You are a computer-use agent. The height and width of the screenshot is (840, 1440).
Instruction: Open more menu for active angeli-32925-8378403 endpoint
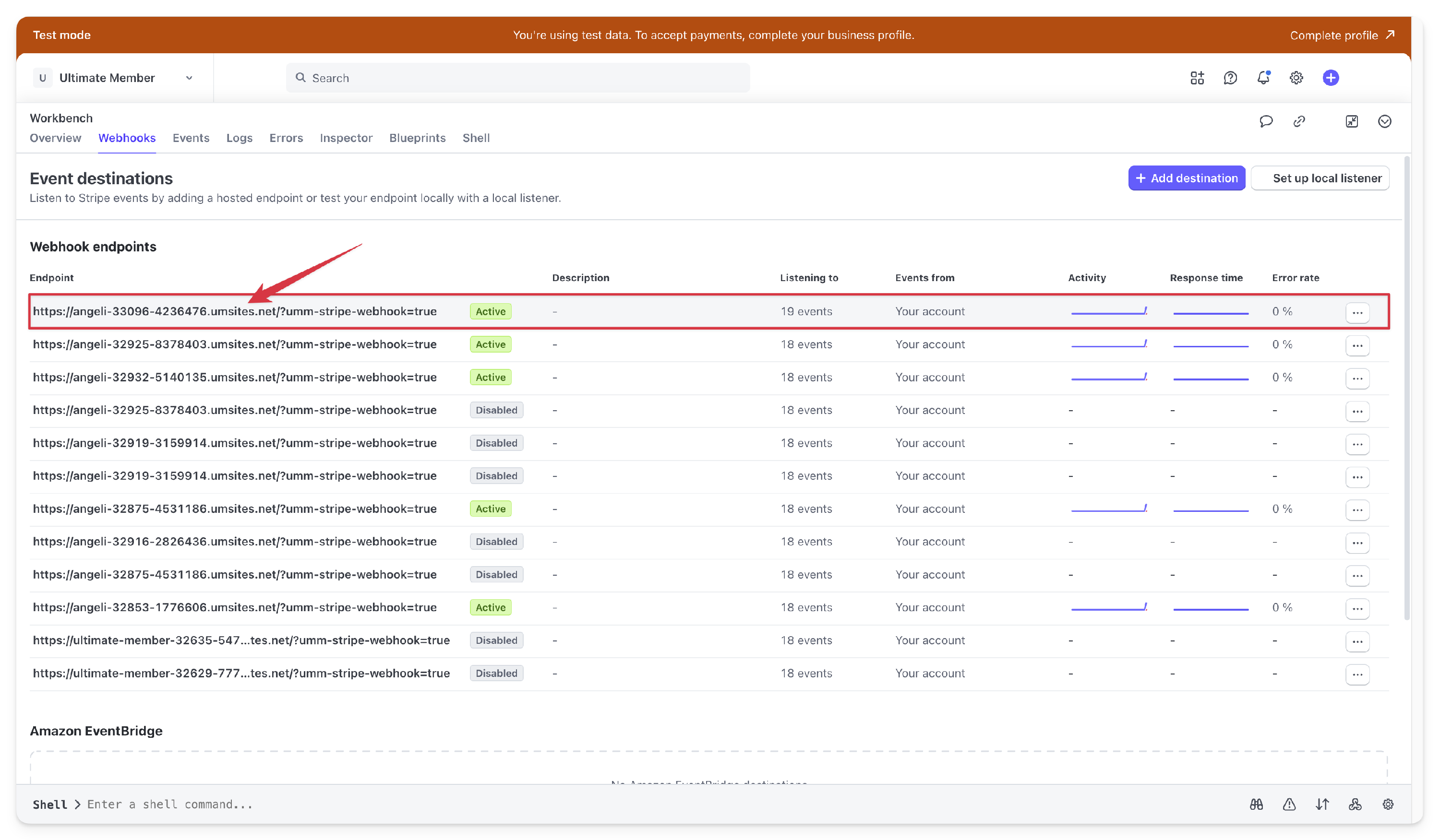coord(1357,345)
